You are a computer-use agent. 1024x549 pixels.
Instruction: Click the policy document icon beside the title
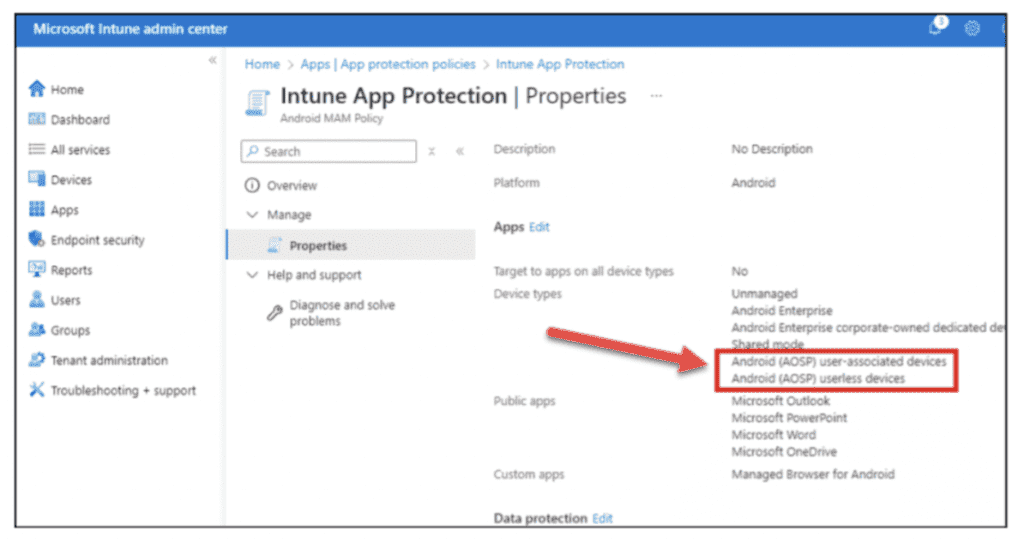[x=257, y=103]
